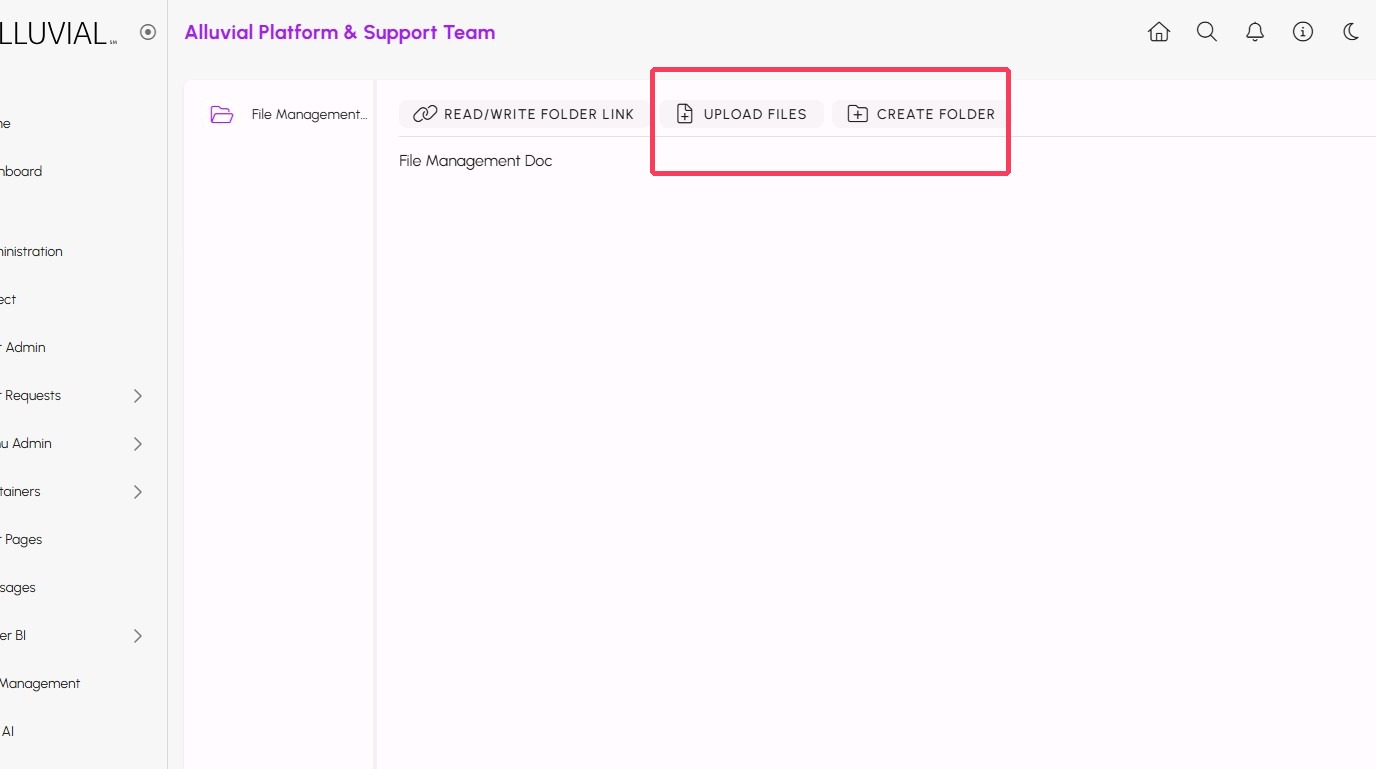1376x769 pixels.
Task: Expand the Requests menu chevron
Action: tap(138, 396)
